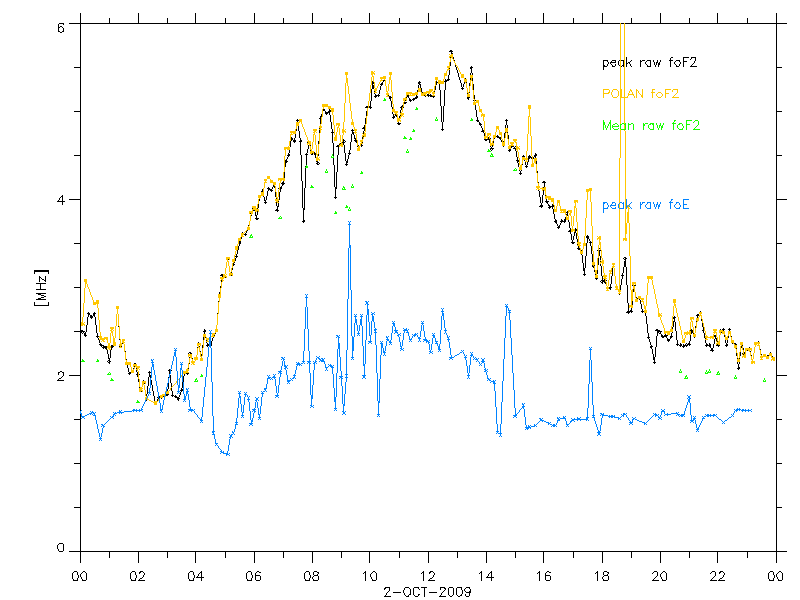Click the 'peak raw foE' legend label
The height and width of the screenshot is (600, 800).
click(x=645, y=205)
